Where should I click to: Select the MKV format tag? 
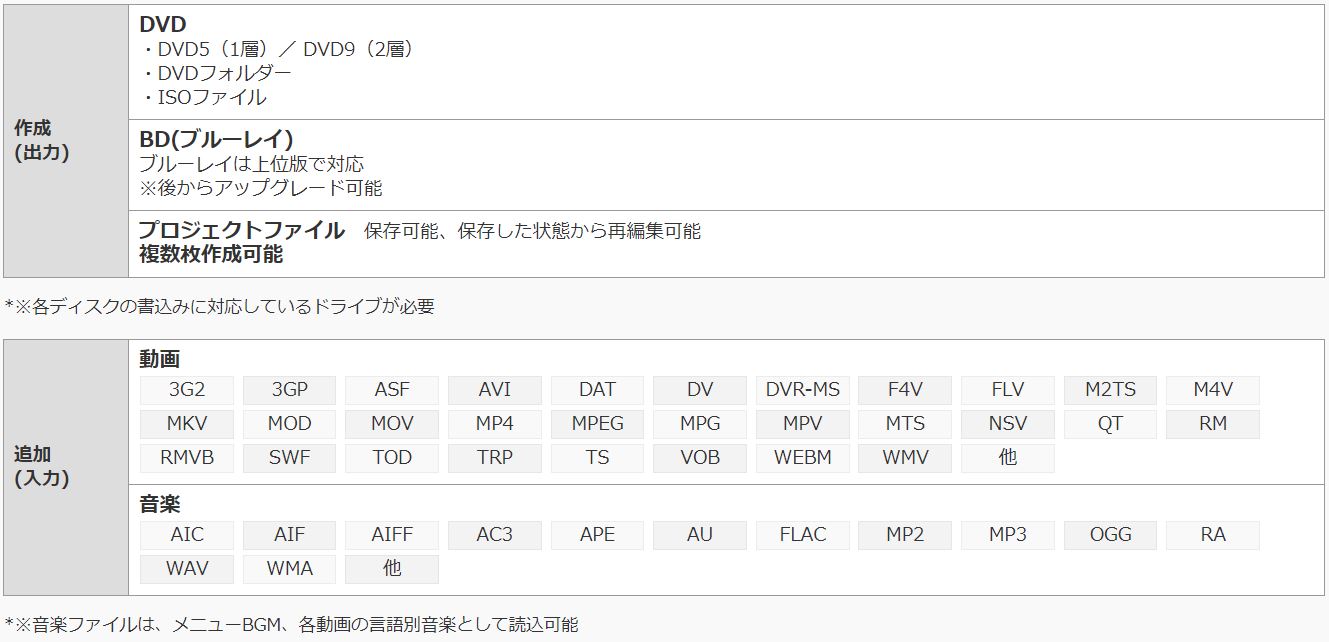point(187,424)
